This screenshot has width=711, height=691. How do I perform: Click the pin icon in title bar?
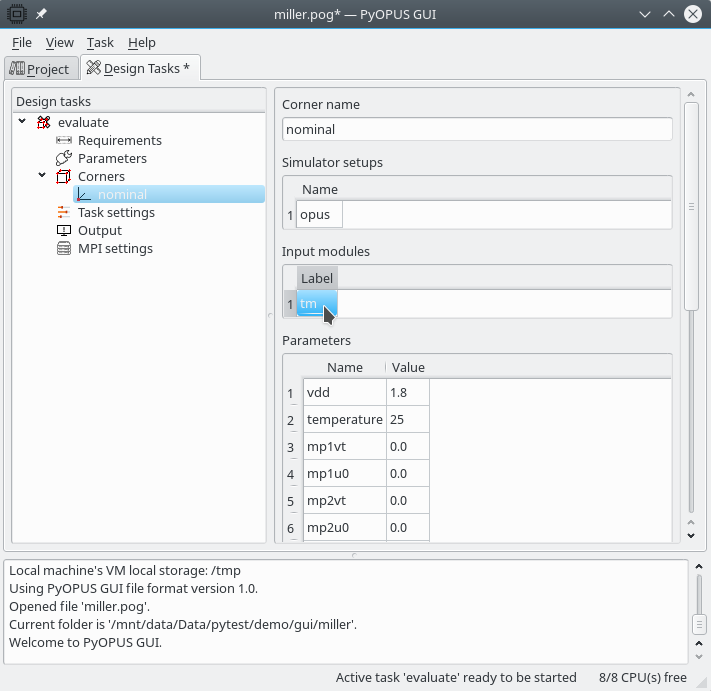[x=41, y=14]
